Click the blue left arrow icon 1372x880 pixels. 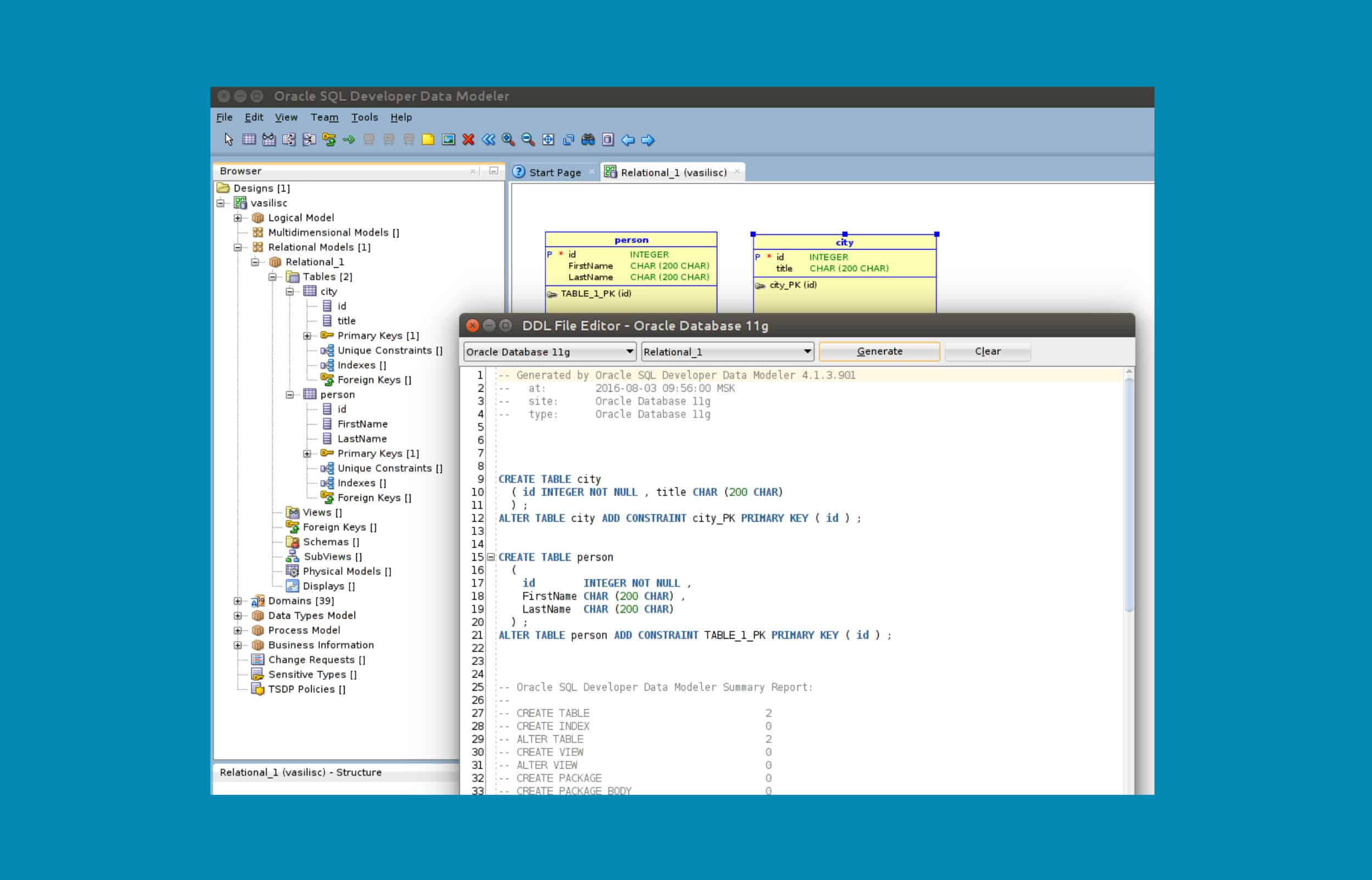click(628, 140)
